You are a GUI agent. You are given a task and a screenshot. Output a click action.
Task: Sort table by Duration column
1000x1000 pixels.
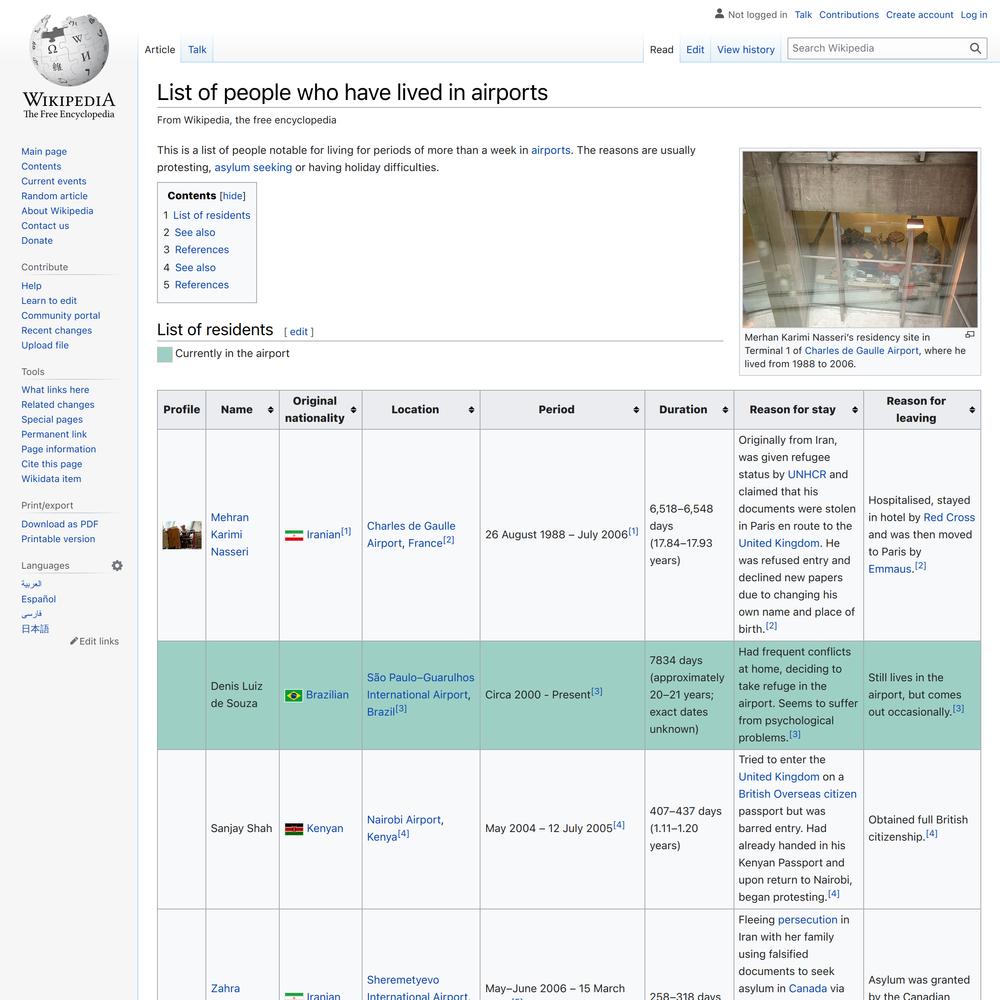pyautogui.click(x=725, y=410)
